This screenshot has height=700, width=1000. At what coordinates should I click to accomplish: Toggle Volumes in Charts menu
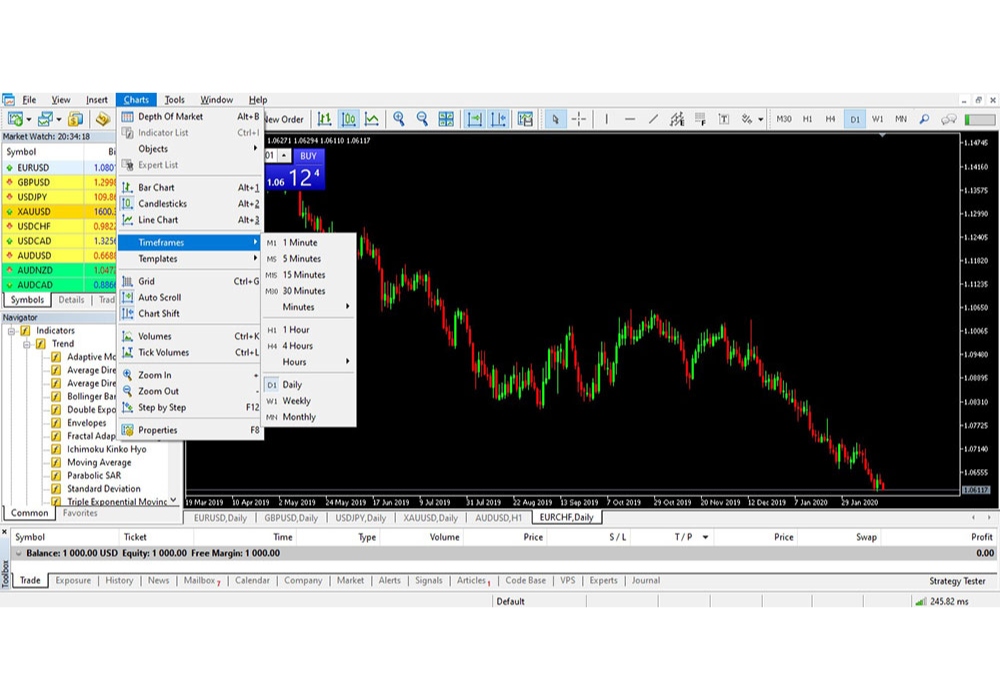(191, 336)
